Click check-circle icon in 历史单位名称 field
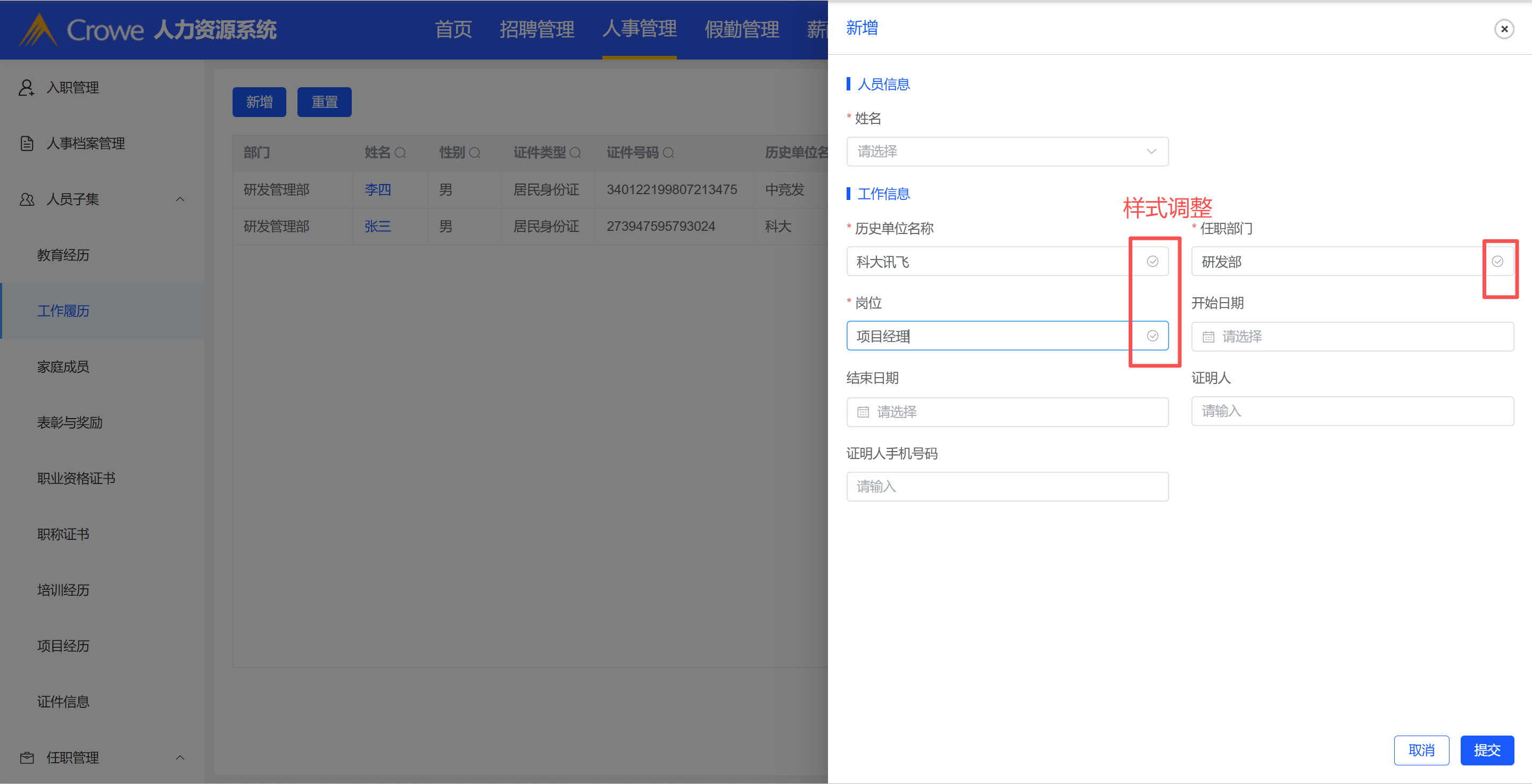Viewport: 1532px width, 784px height. click(1152, 262)
